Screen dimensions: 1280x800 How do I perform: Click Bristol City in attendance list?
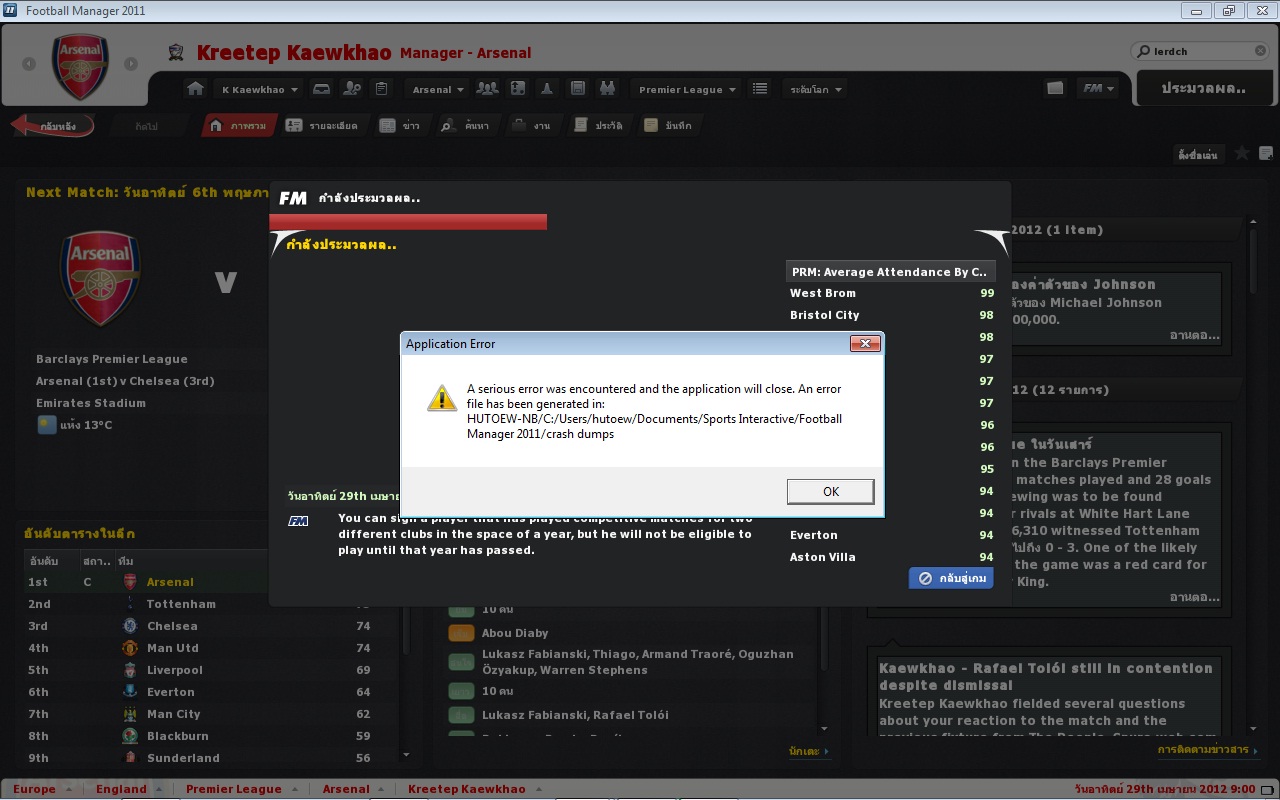coord(825,315)
